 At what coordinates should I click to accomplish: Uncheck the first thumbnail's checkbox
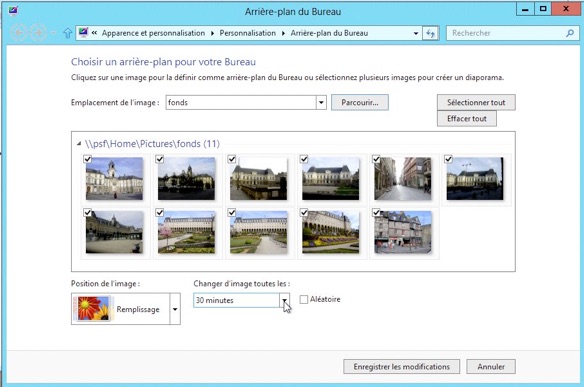pyautogui.click(x=88, y=159)
